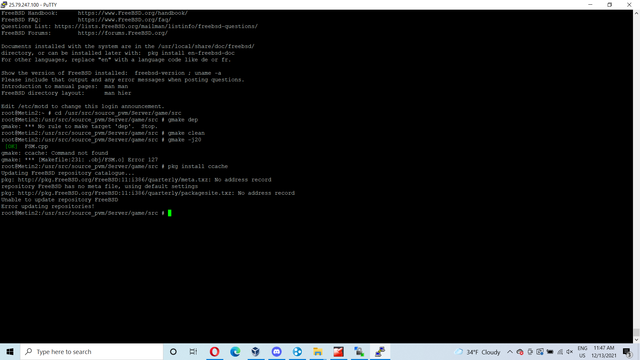
Task: Click the 'gmake -j20' command text
Action: click(184, 140)
